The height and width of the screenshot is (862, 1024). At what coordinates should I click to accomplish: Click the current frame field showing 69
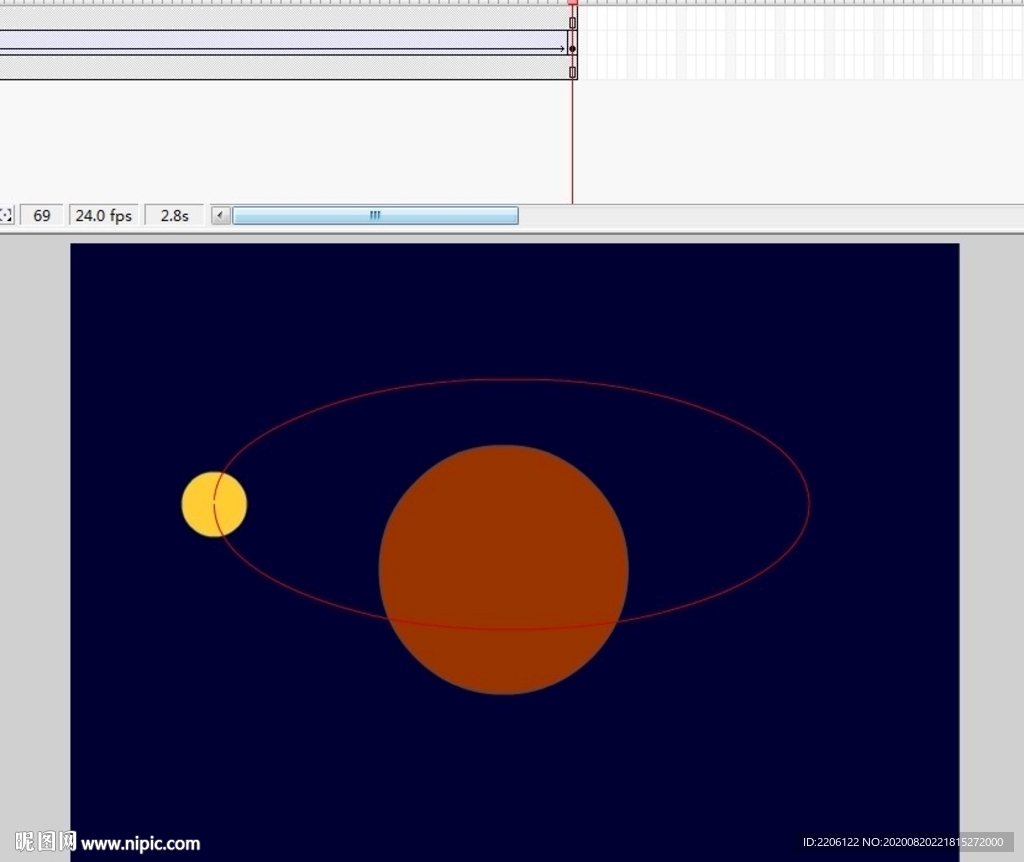(x=42, y=216)
